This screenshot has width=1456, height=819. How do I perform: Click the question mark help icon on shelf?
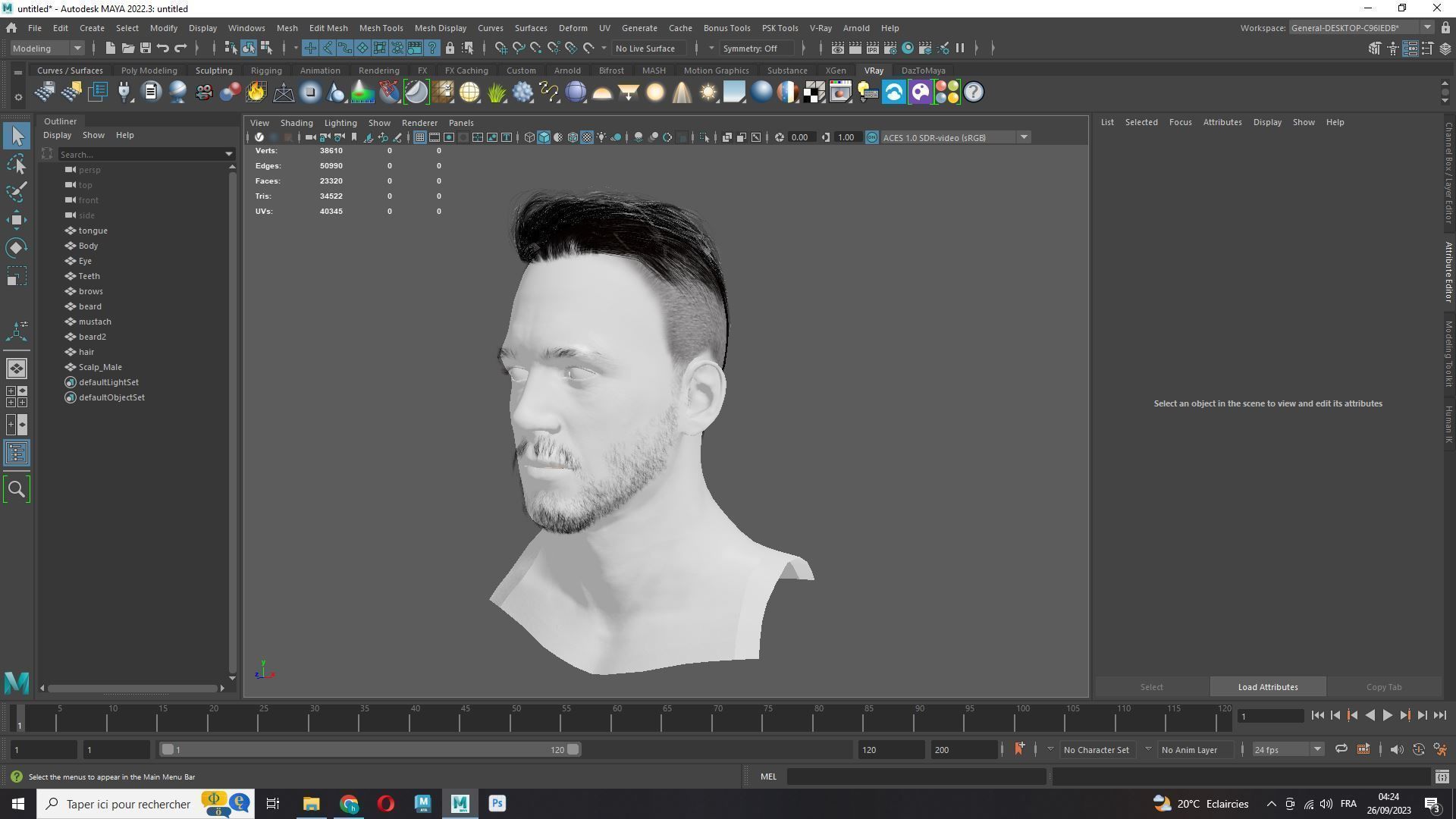click(974, 93)
